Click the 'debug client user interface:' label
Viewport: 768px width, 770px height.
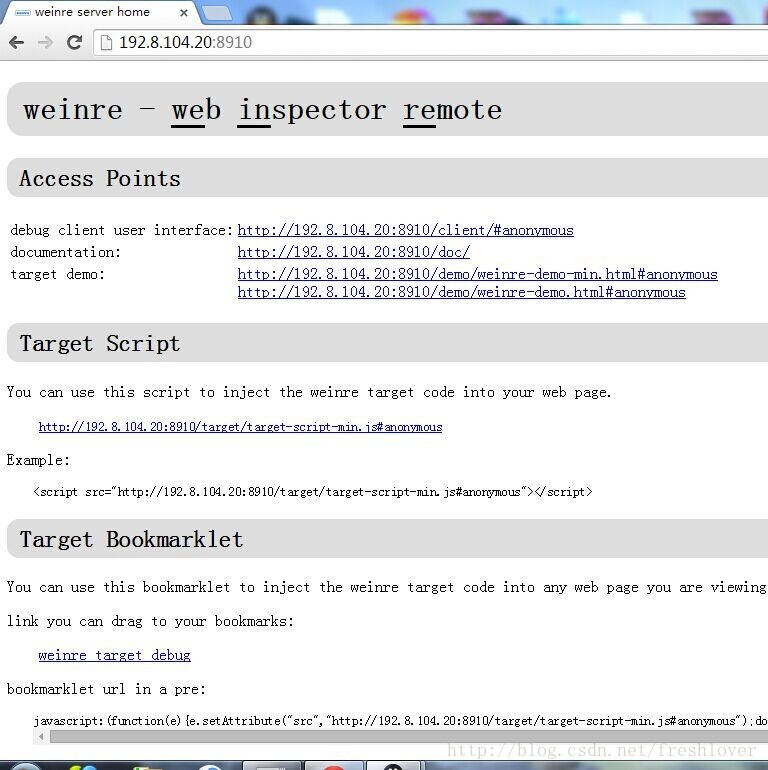pyautogui.click(x=122, y=230)
